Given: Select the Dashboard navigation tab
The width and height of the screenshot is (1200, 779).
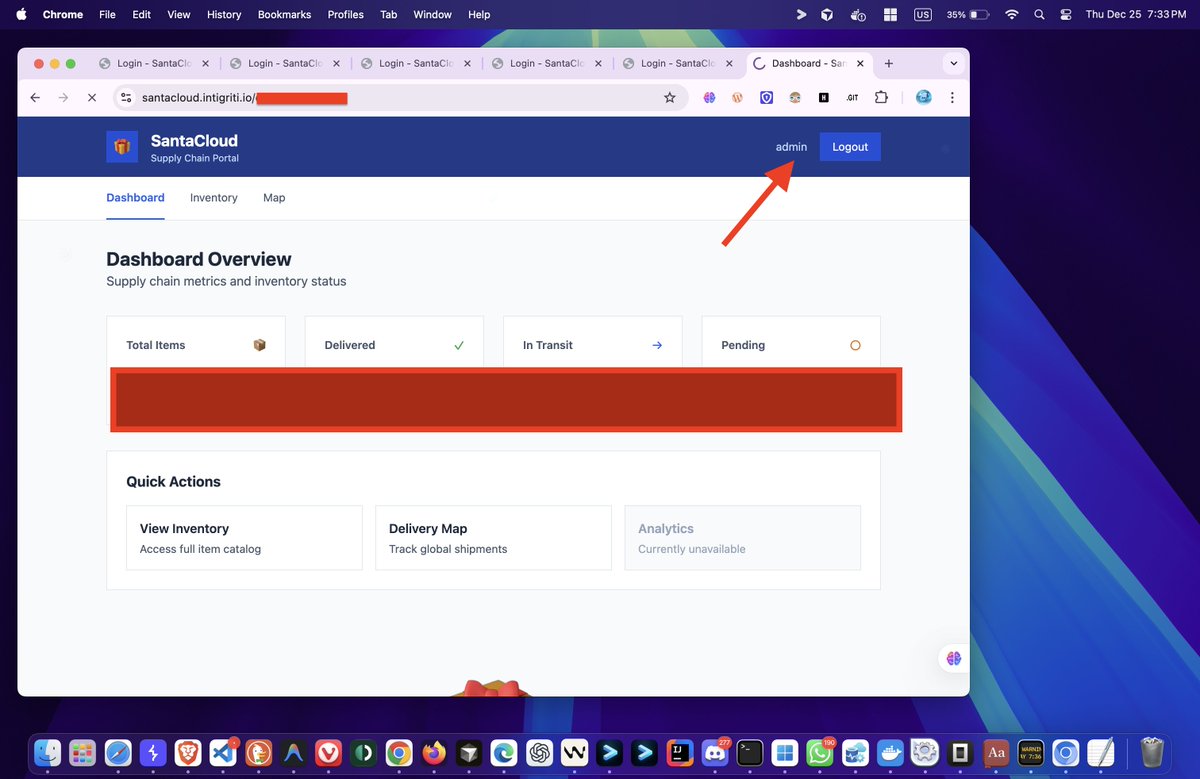Looking at the screenshot, I should [x=135, y=198].
